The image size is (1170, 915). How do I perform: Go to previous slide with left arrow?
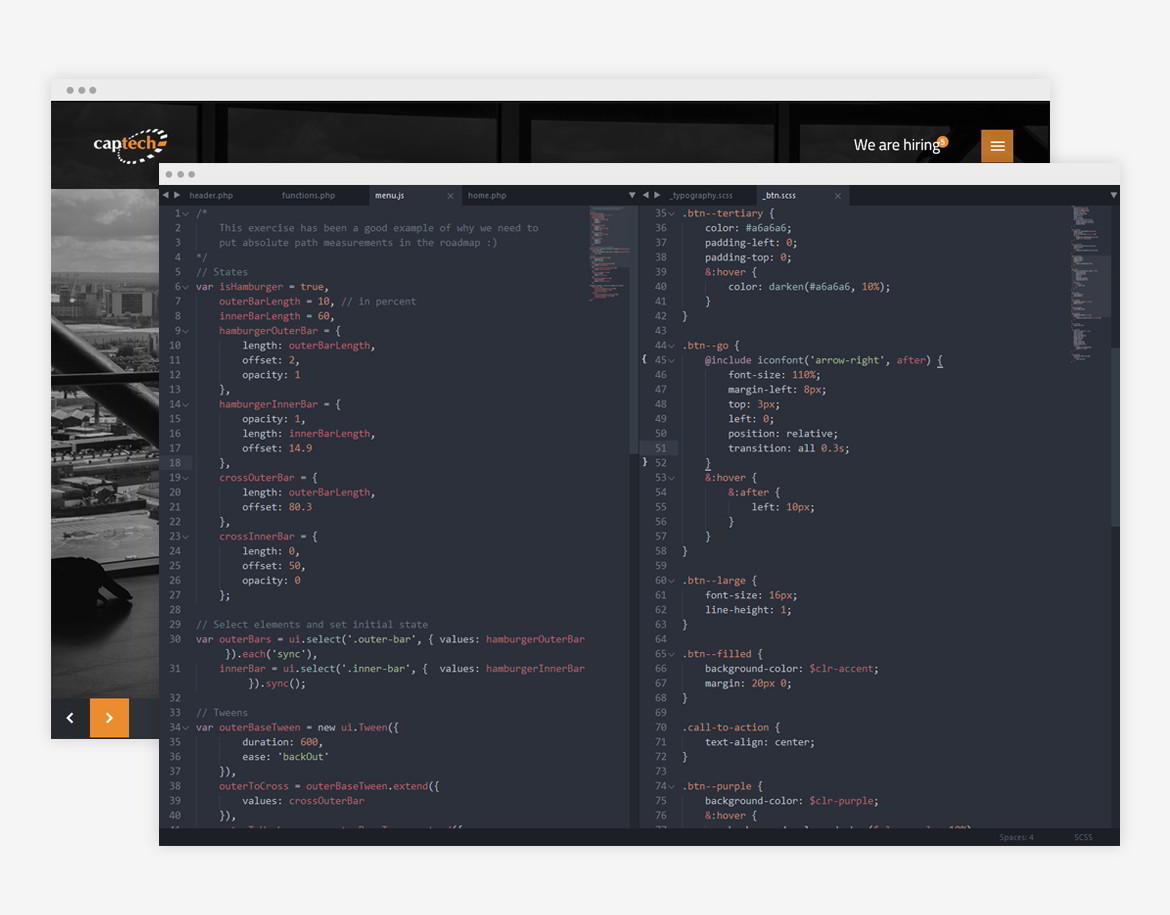(70, 718)
